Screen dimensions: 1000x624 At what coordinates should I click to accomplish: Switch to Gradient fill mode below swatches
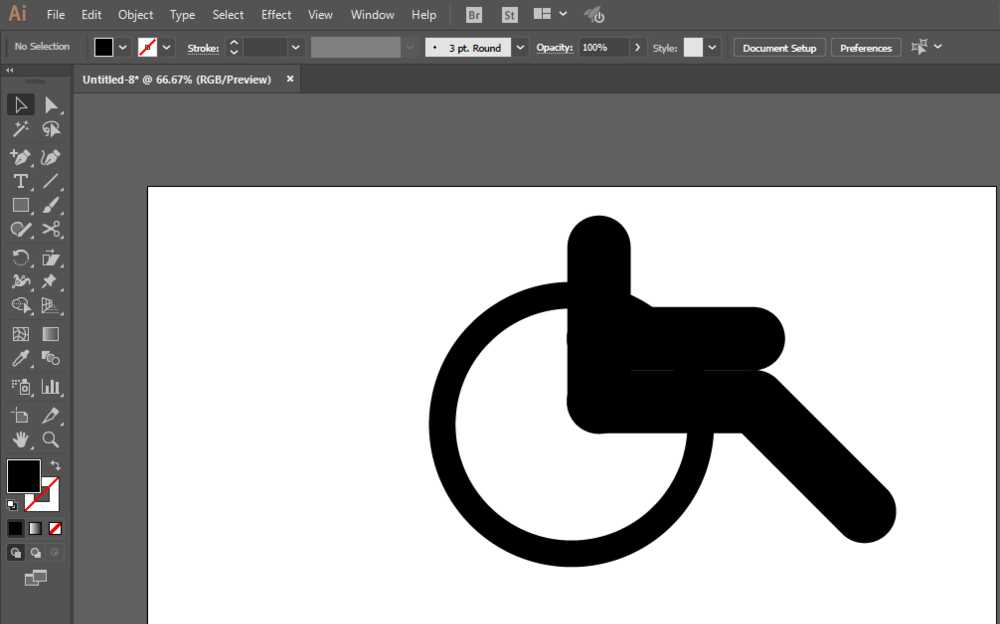(35, 528)
